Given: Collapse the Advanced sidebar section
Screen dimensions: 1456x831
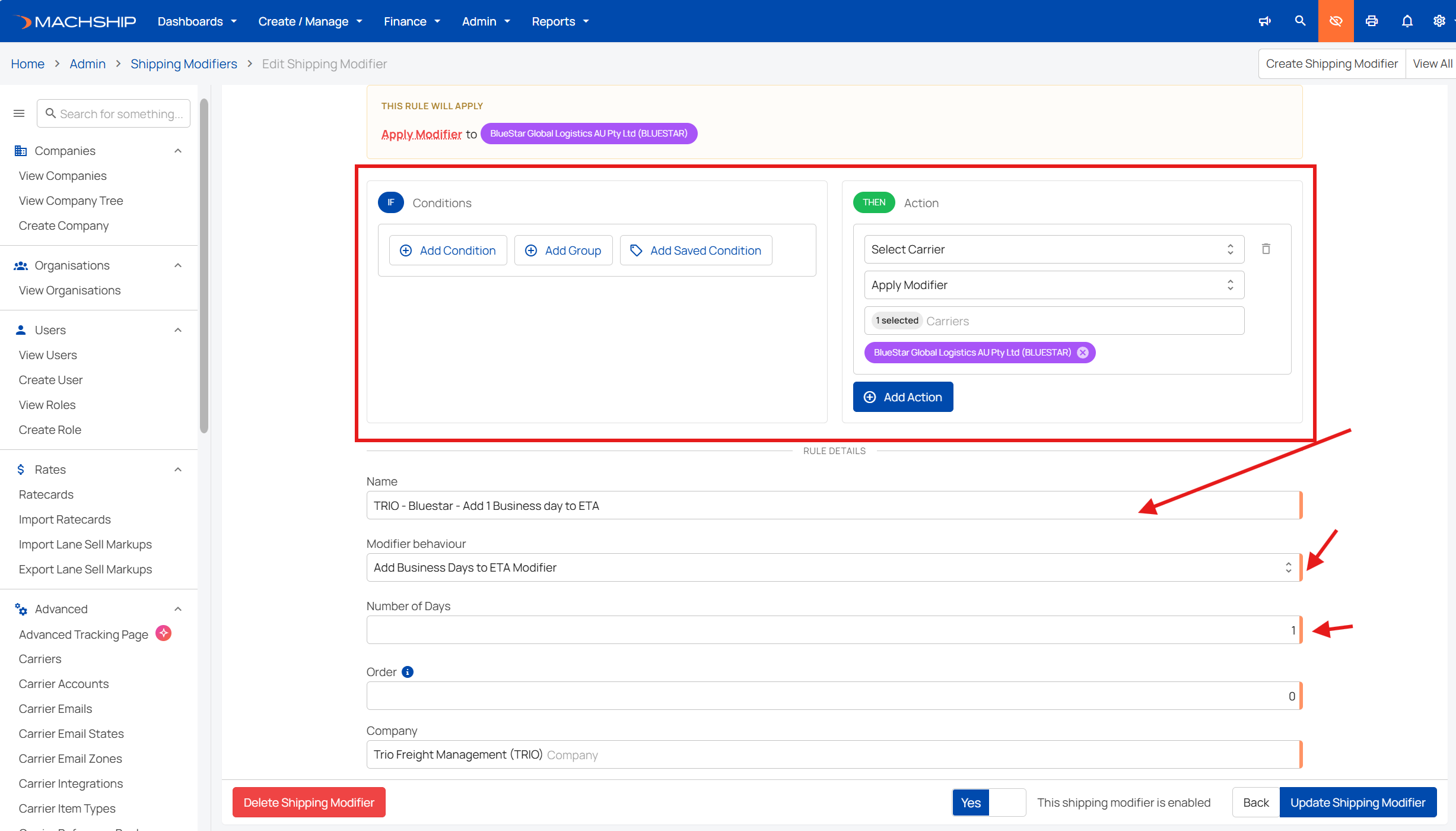Looking at the screenshot, I should click(x=178, y=609).
